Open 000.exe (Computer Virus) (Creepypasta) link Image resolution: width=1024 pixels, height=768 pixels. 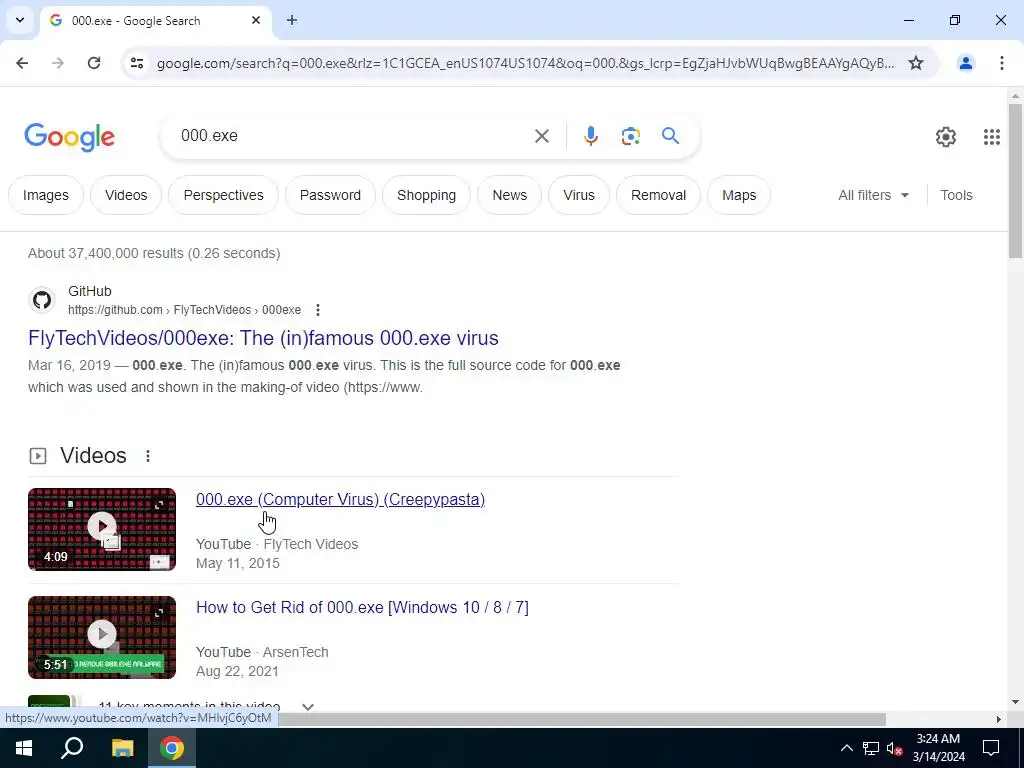340,500
